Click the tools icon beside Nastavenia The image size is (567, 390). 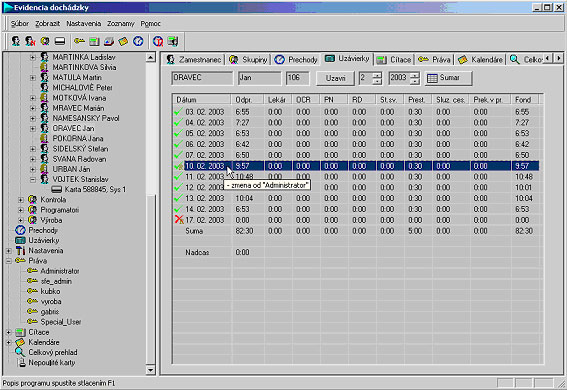pos(20,250)
